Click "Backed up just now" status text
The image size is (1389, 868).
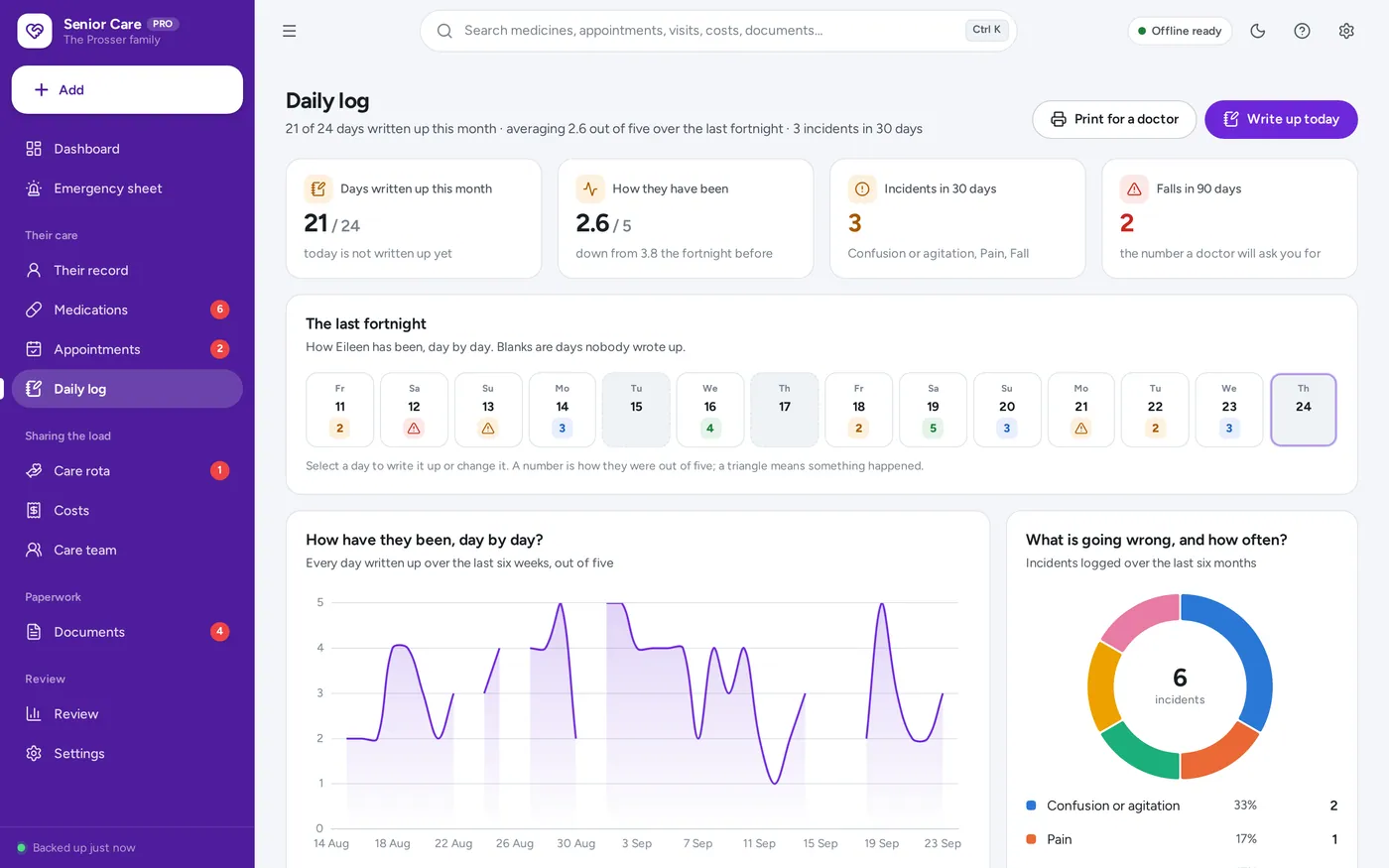[84, 848]
